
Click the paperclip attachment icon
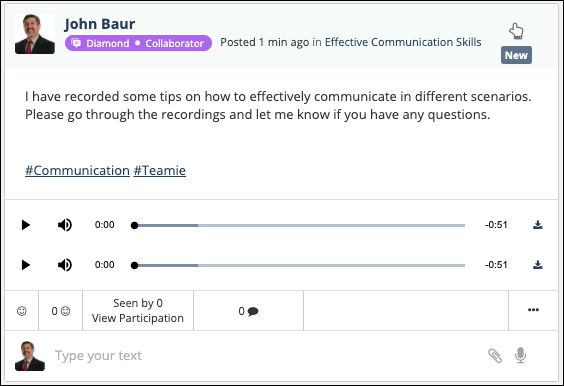[x=495, y=356]
